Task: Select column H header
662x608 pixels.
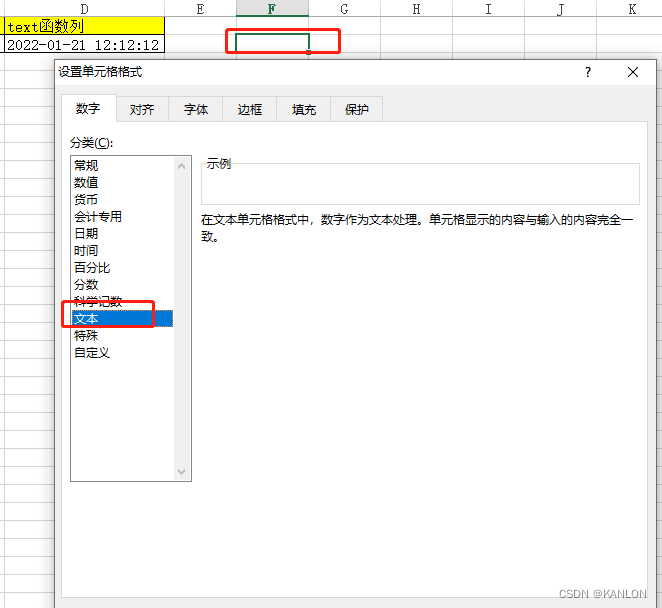Action: 416,8
